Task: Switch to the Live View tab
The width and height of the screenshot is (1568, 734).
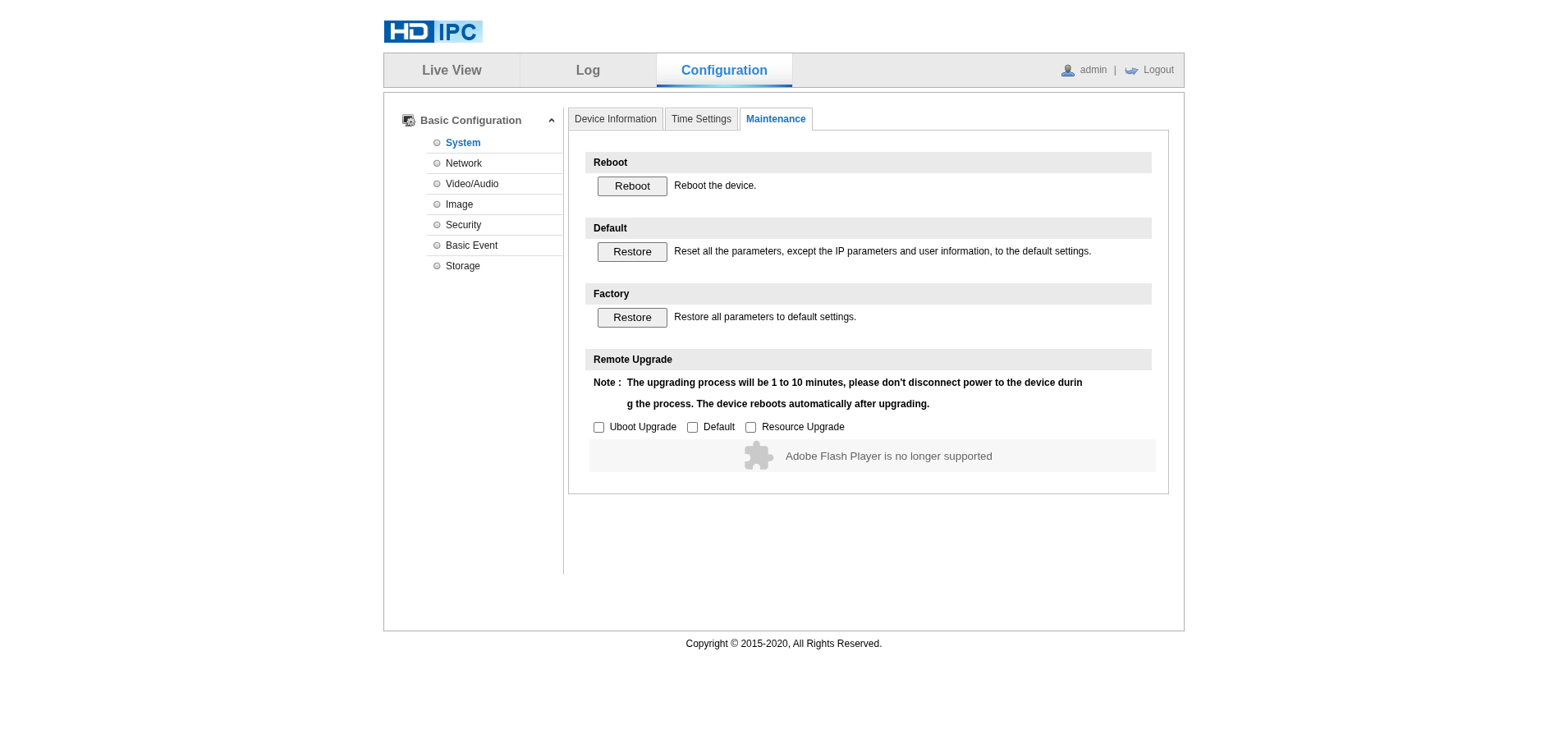Action: coord(452,71)
